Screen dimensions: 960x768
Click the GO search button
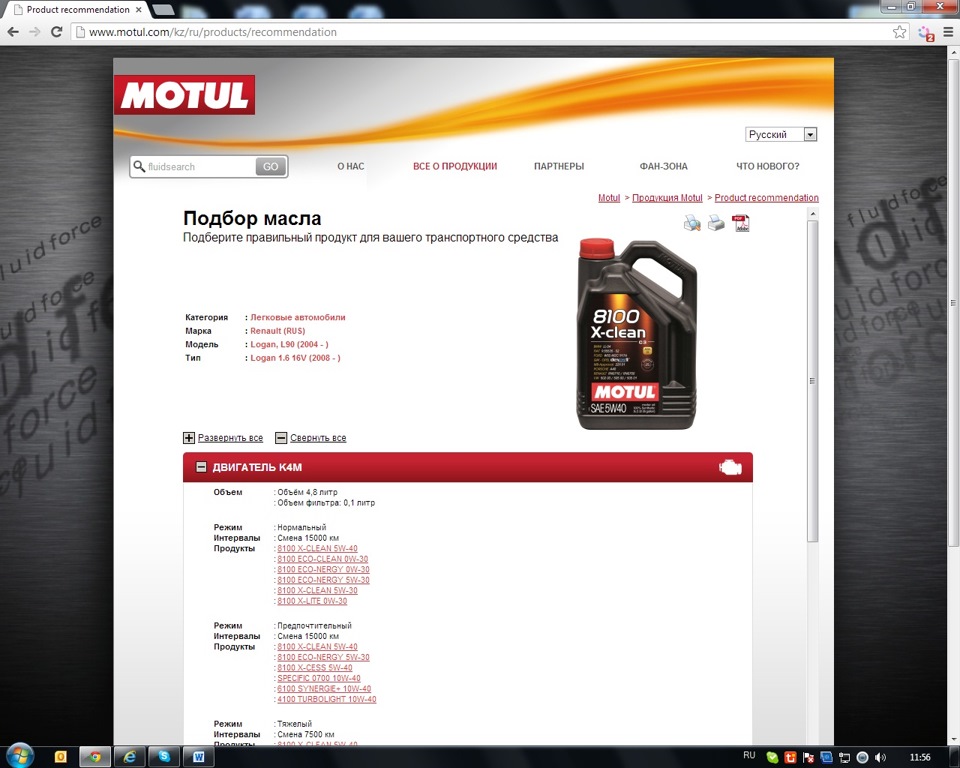click(271, 166)
